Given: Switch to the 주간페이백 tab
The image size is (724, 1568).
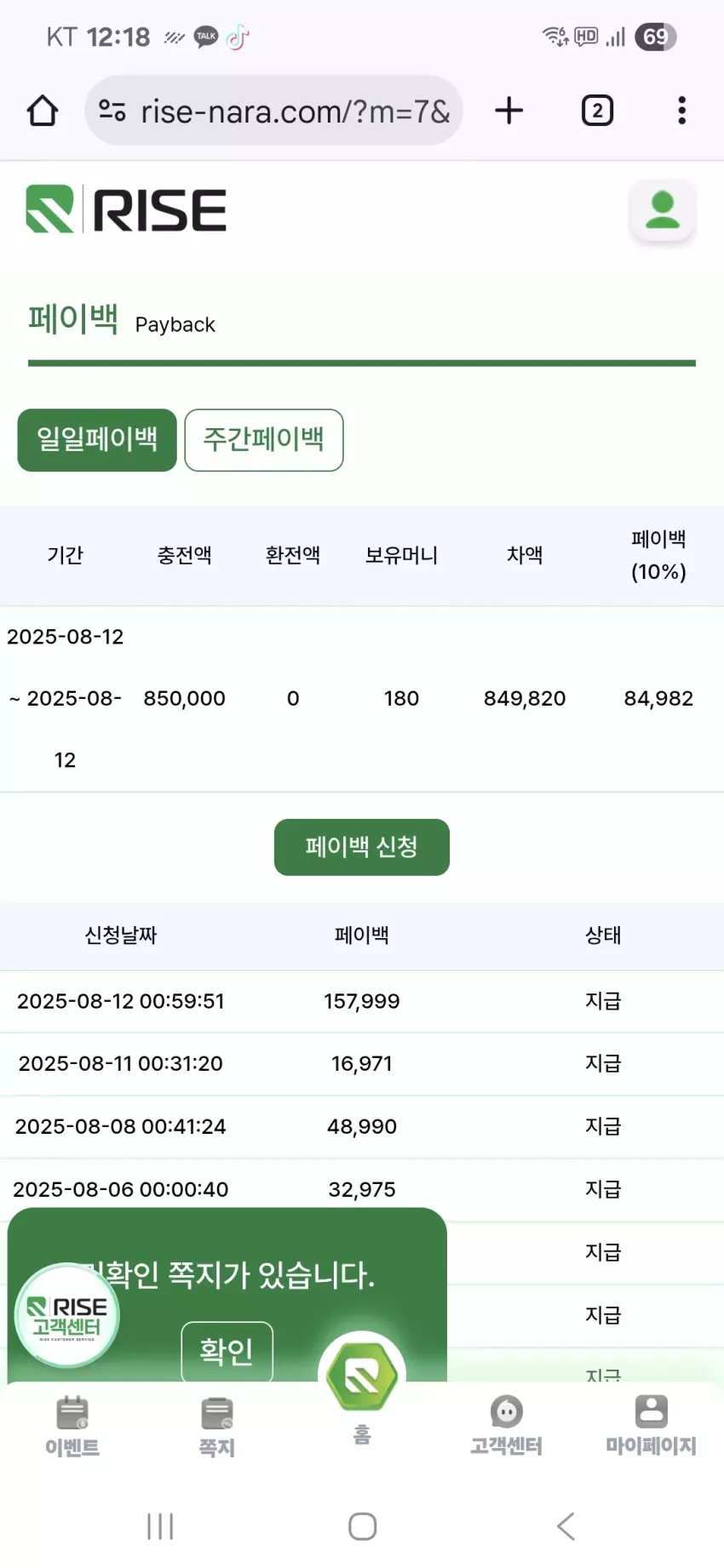Looking at the screenshot, I should (264, 439).
